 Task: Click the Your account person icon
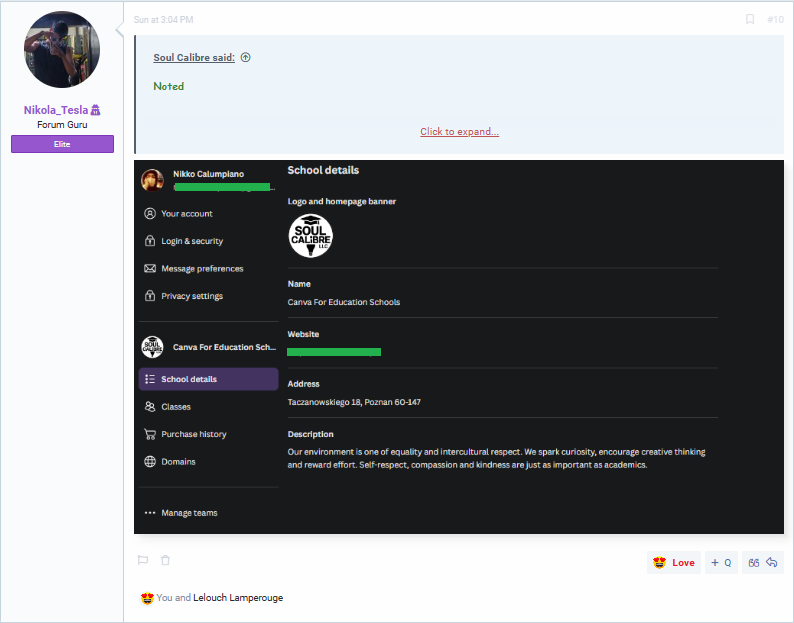pyautogui.click(x=150, y=213)
